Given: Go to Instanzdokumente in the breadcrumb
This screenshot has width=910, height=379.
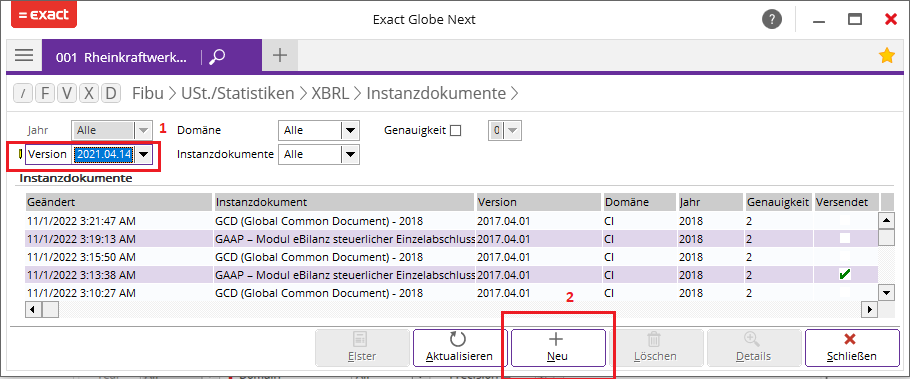Looking at the screenshot, I should coord(436,93).
